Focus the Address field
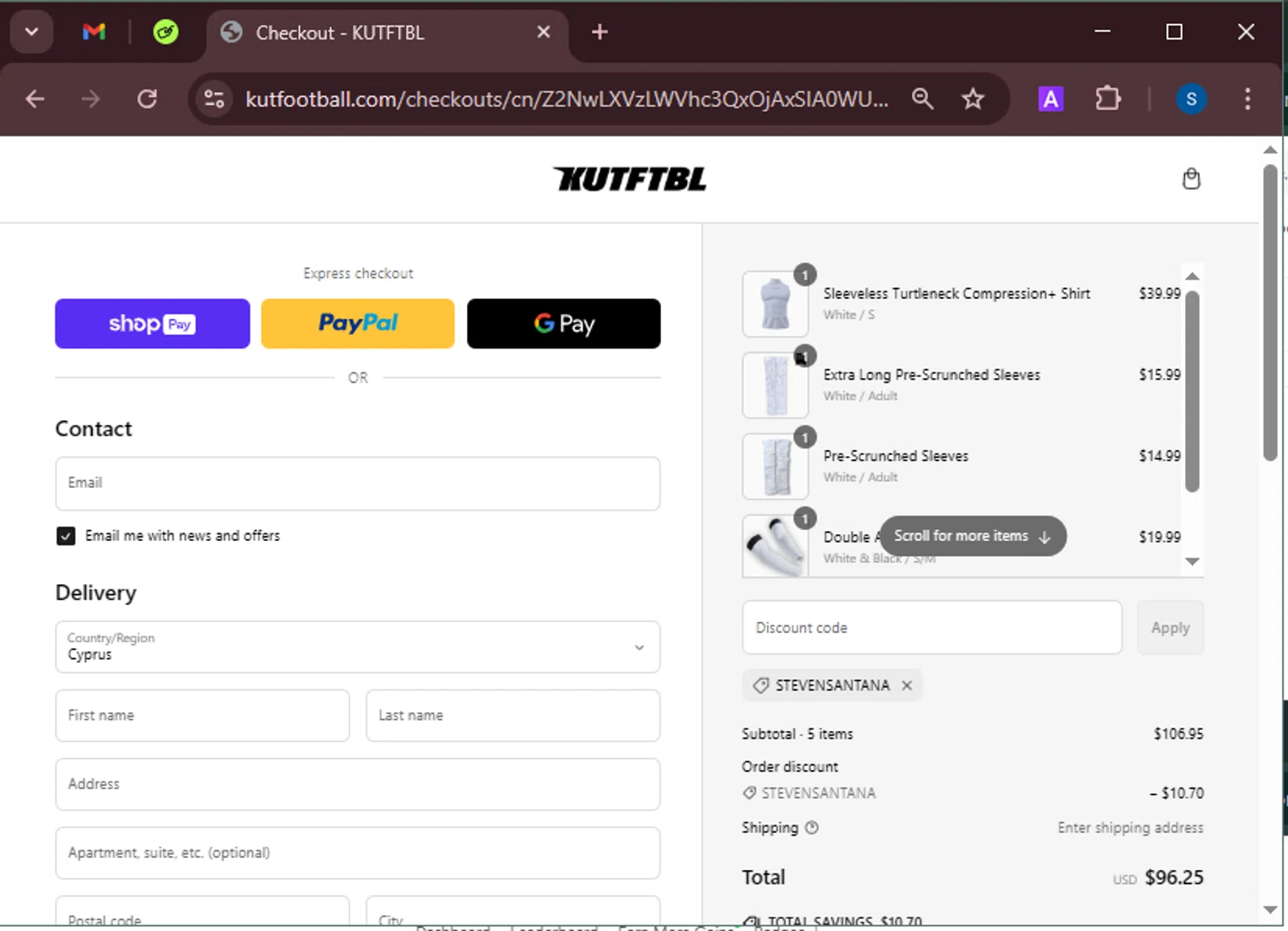 (358, 784)
